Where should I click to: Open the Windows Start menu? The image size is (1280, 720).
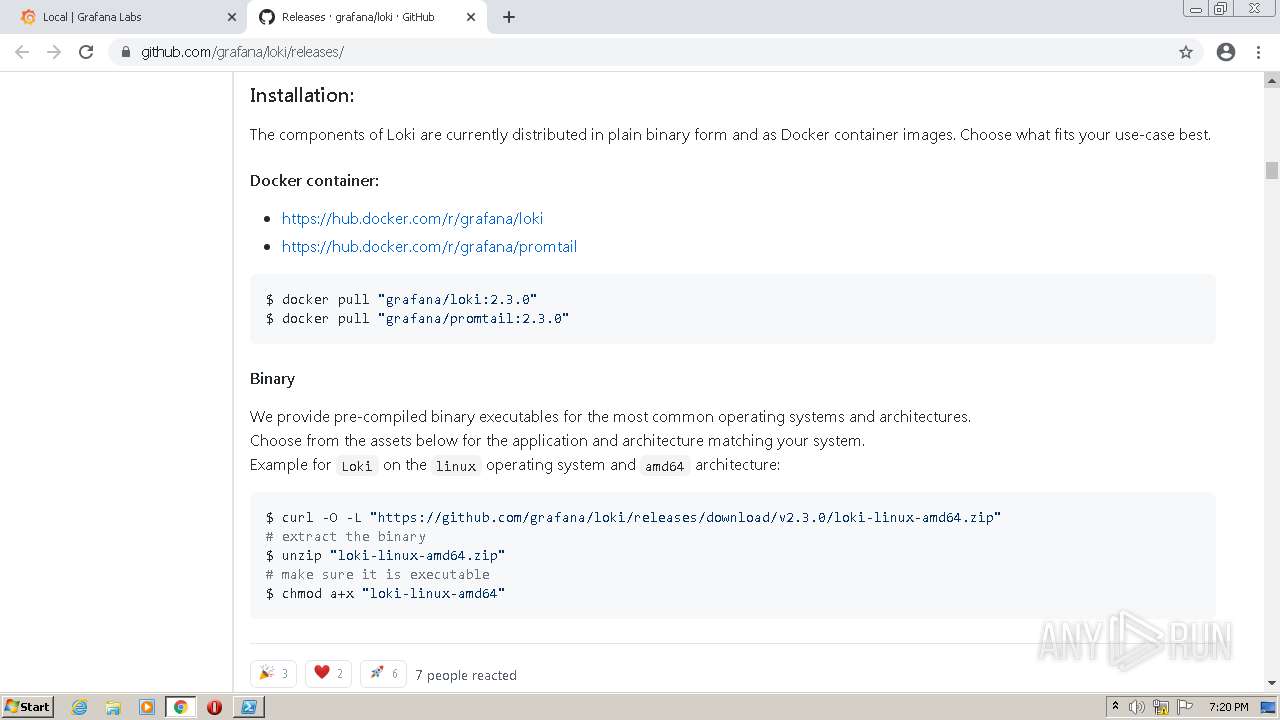point(27,706)
